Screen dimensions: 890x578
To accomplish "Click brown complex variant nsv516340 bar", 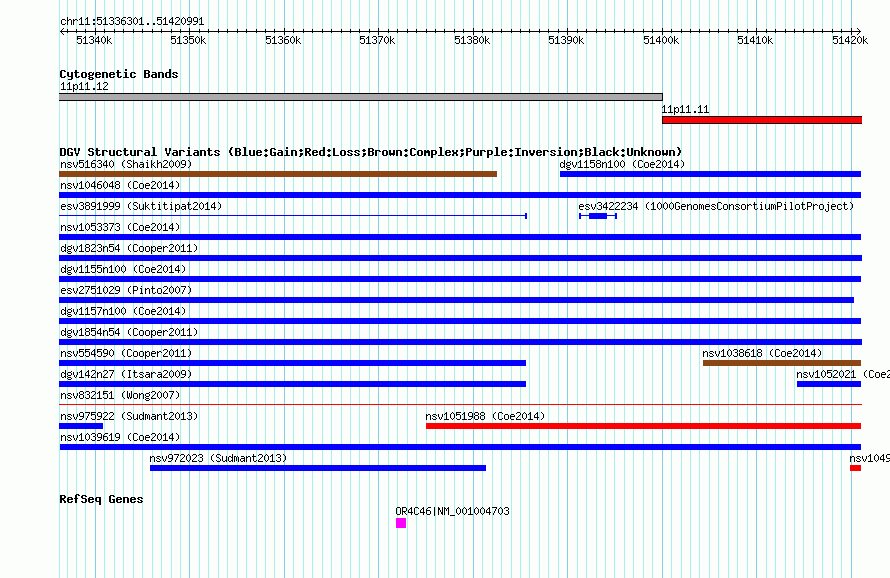I will click(278, 174).
